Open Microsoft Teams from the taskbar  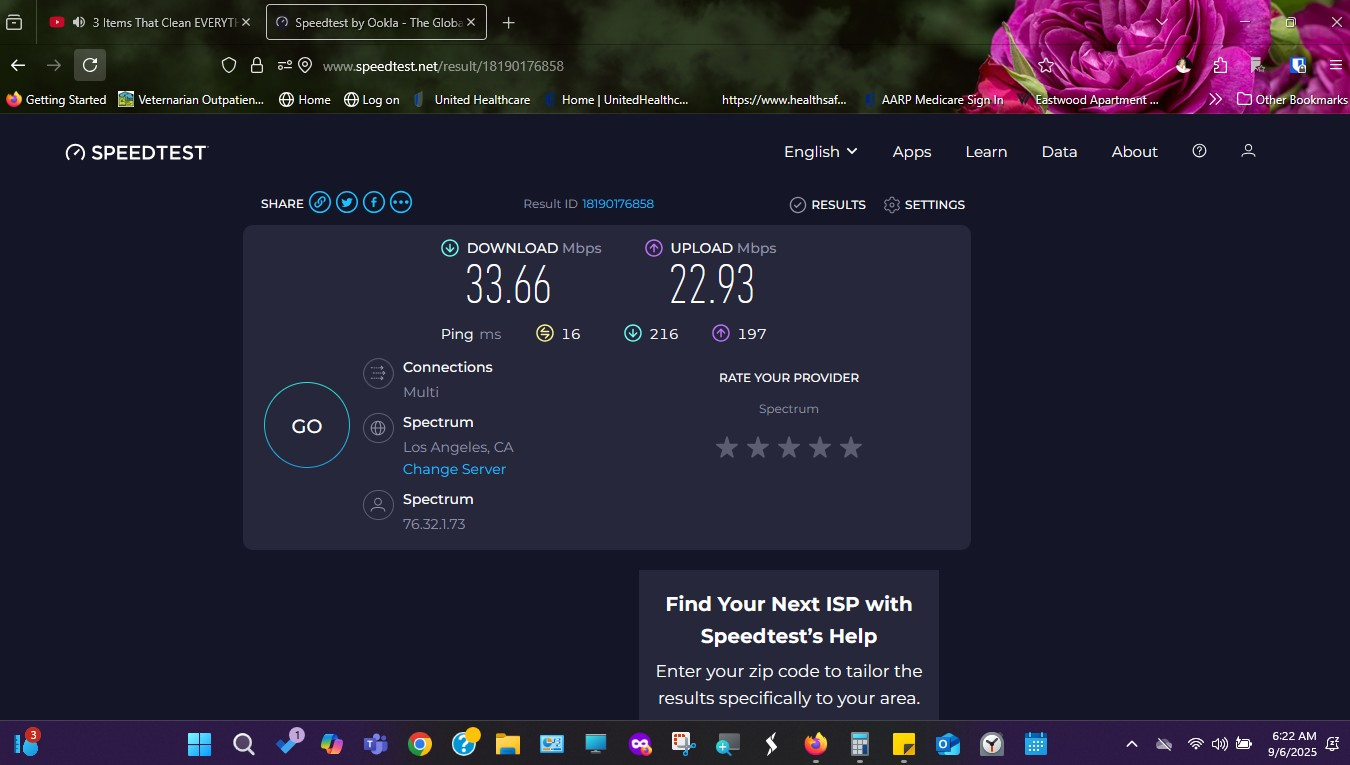(376, 744)
